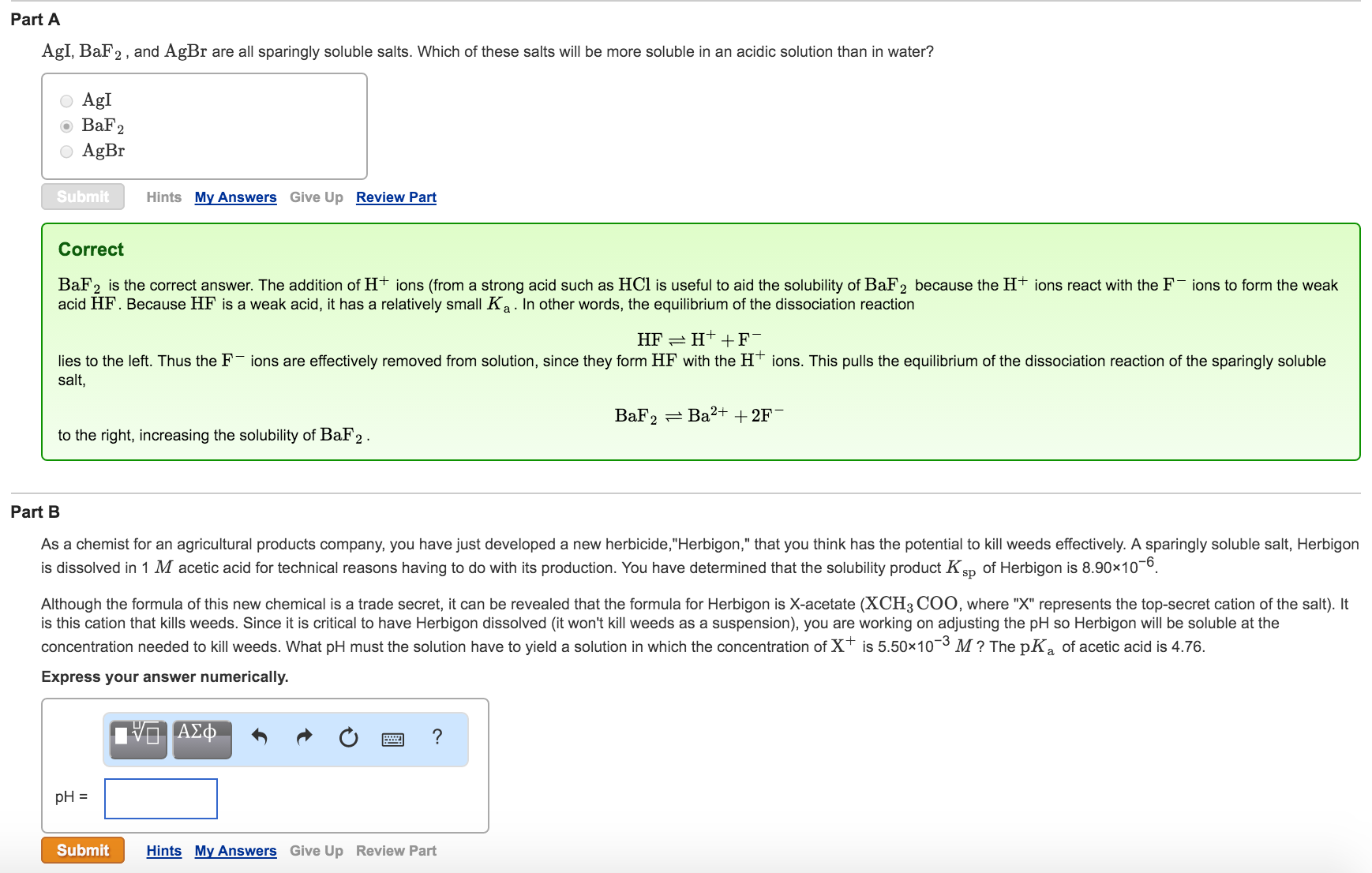View My Answers for Part B

[234, 850]
